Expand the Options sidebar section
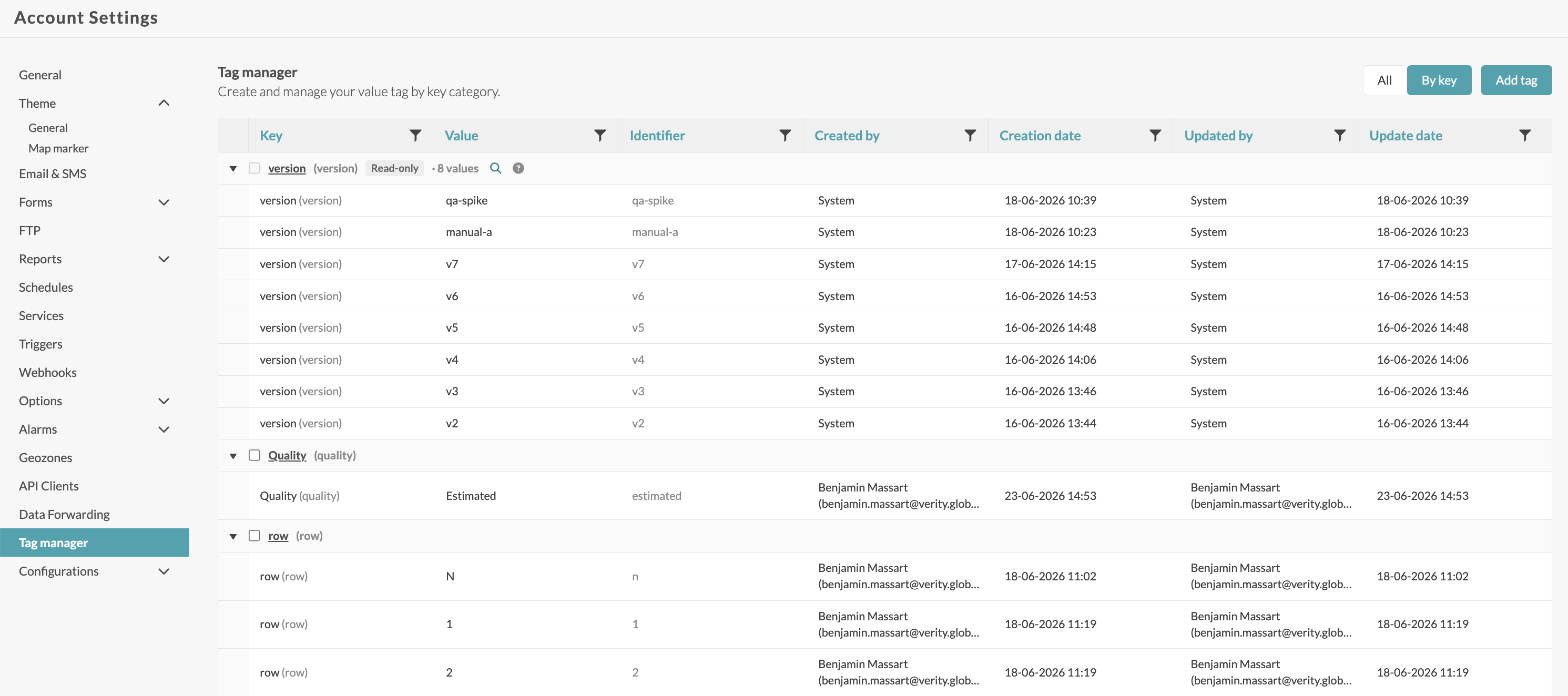 pos(164,401)
